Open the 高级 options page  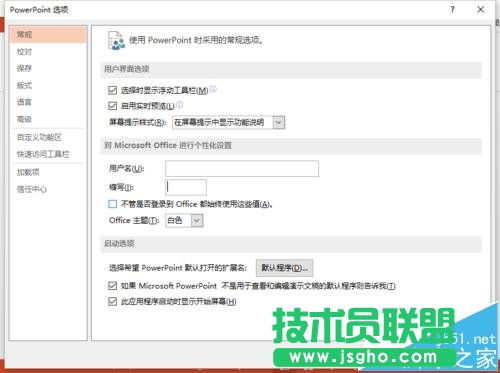(25, 119)
